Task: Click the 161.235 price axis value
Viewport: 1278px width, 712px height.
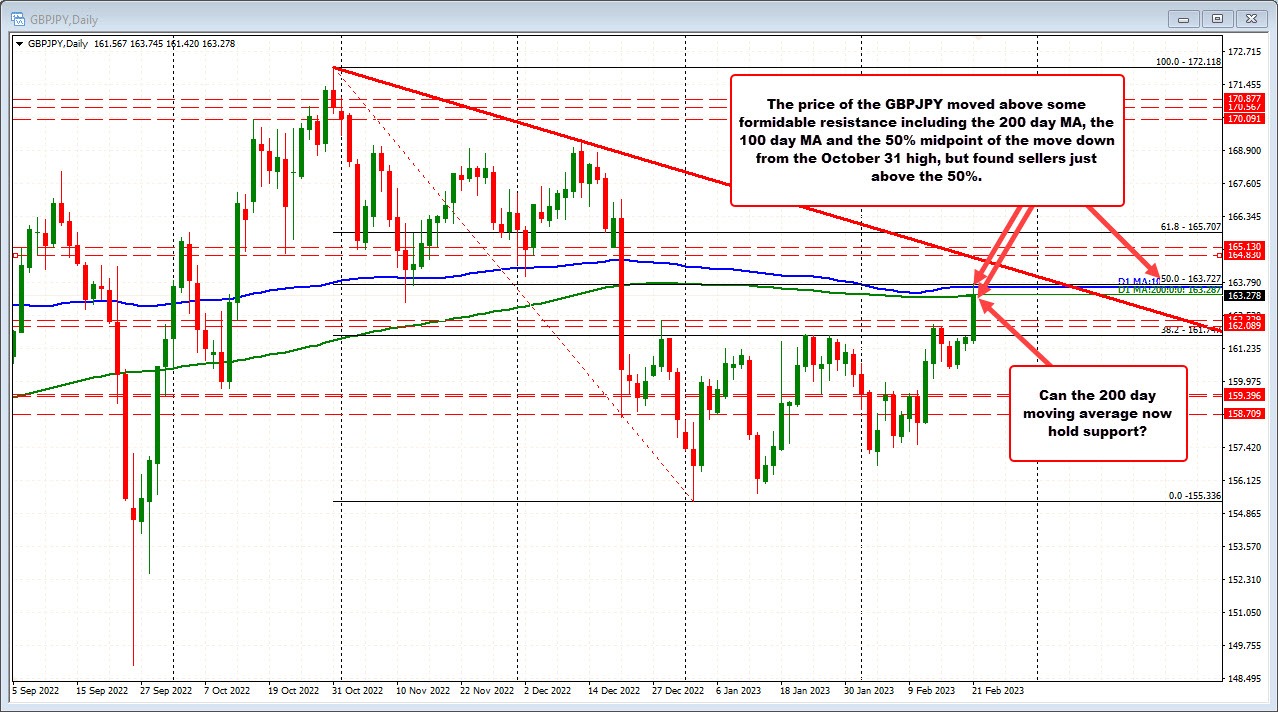Action: click(x=1244, y=349)
